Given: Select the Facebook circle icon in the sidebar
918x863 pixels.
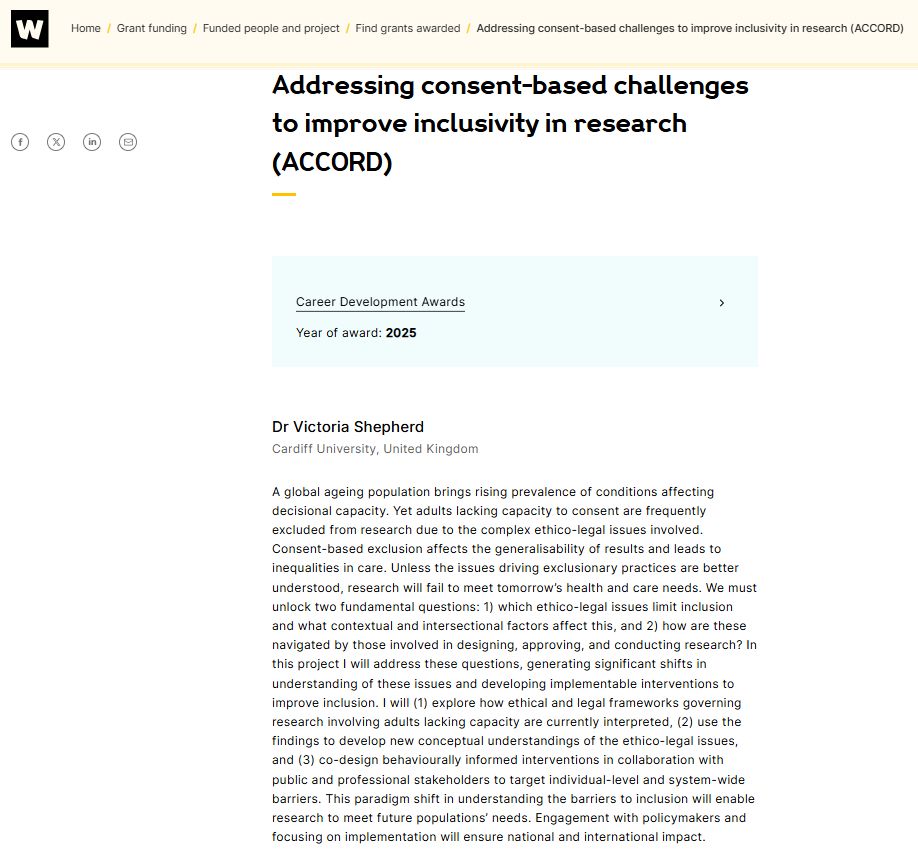Looking at the screenshot, I should click(20, 142).
